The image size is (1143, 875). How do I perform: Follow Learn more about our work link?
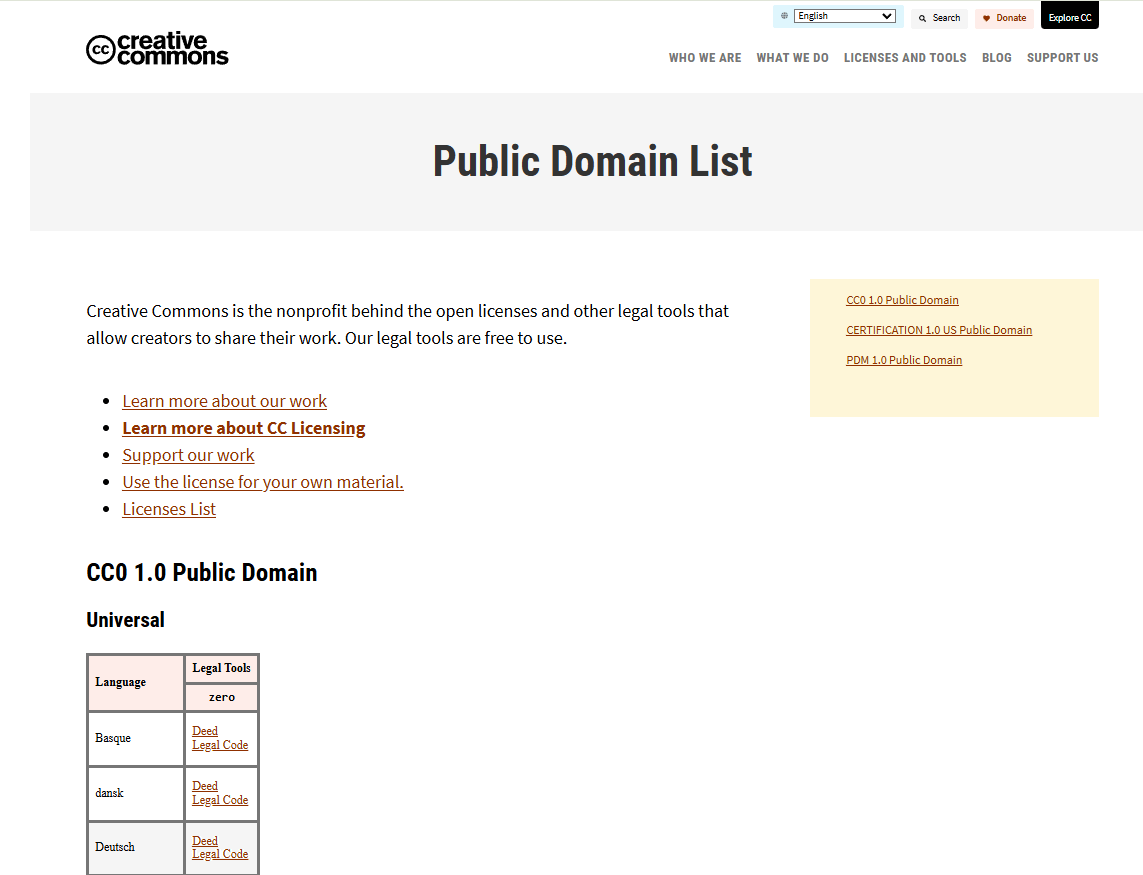click(225, 401)
